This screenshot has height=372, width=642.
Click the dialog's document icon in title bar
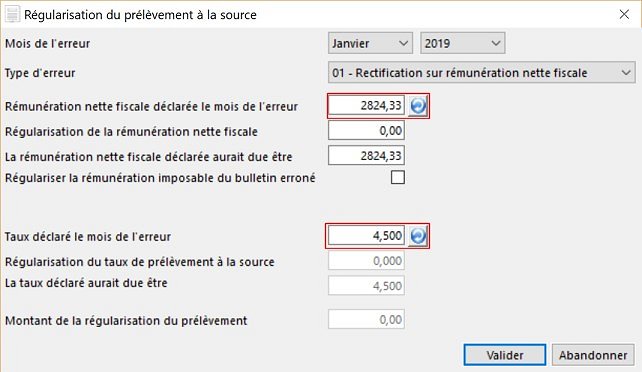pos(12,14)
